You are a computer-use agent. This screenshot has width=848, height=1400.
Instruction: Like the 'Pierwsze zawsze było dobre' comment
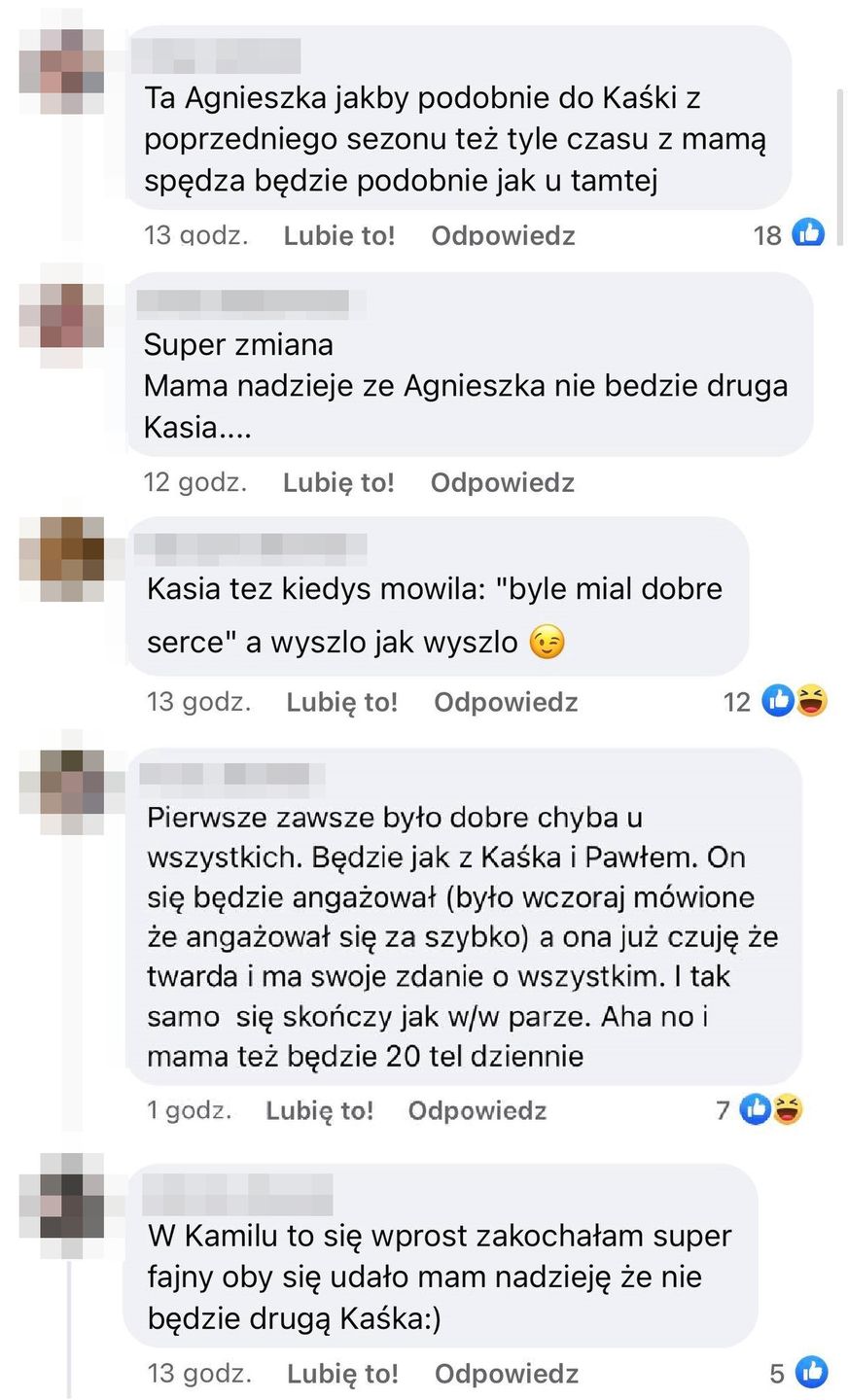[x=319, y=1110]
